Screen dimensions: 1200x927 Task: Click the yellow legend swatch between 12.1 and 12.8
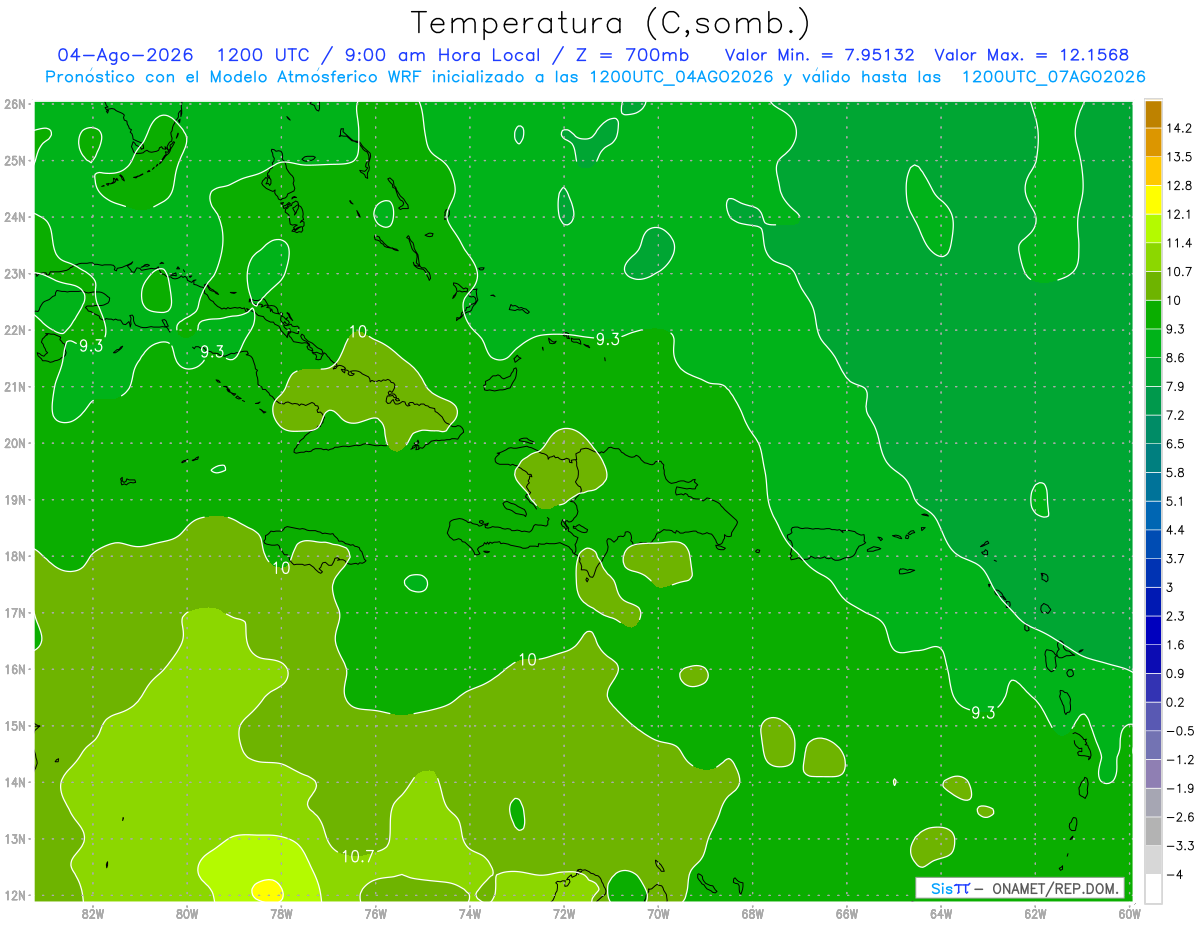[1153, 200]
